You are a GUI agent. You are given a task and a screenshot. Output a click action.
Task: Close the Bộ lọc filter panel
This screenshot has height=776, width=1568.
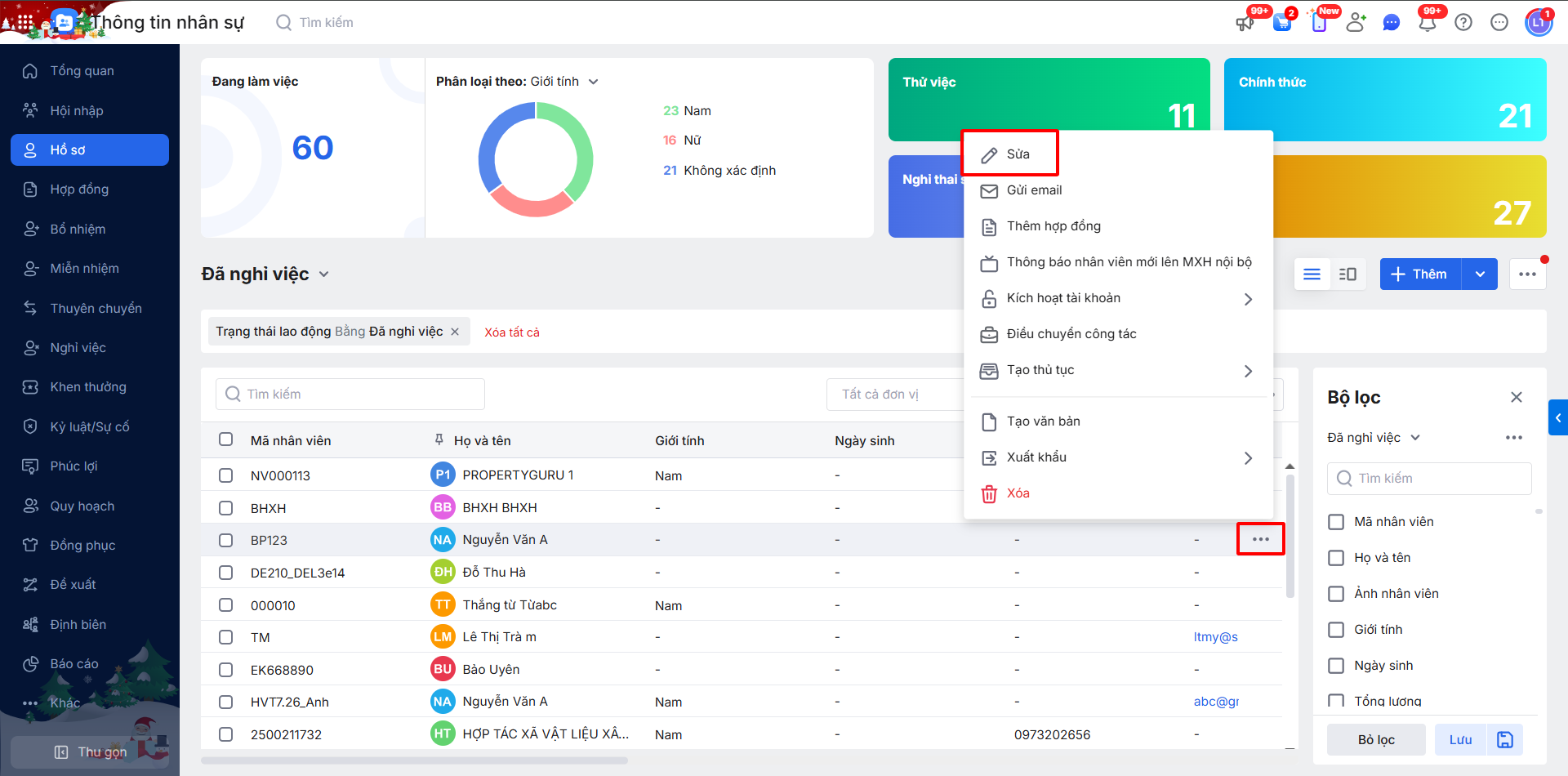click(x=1516, y=397)
